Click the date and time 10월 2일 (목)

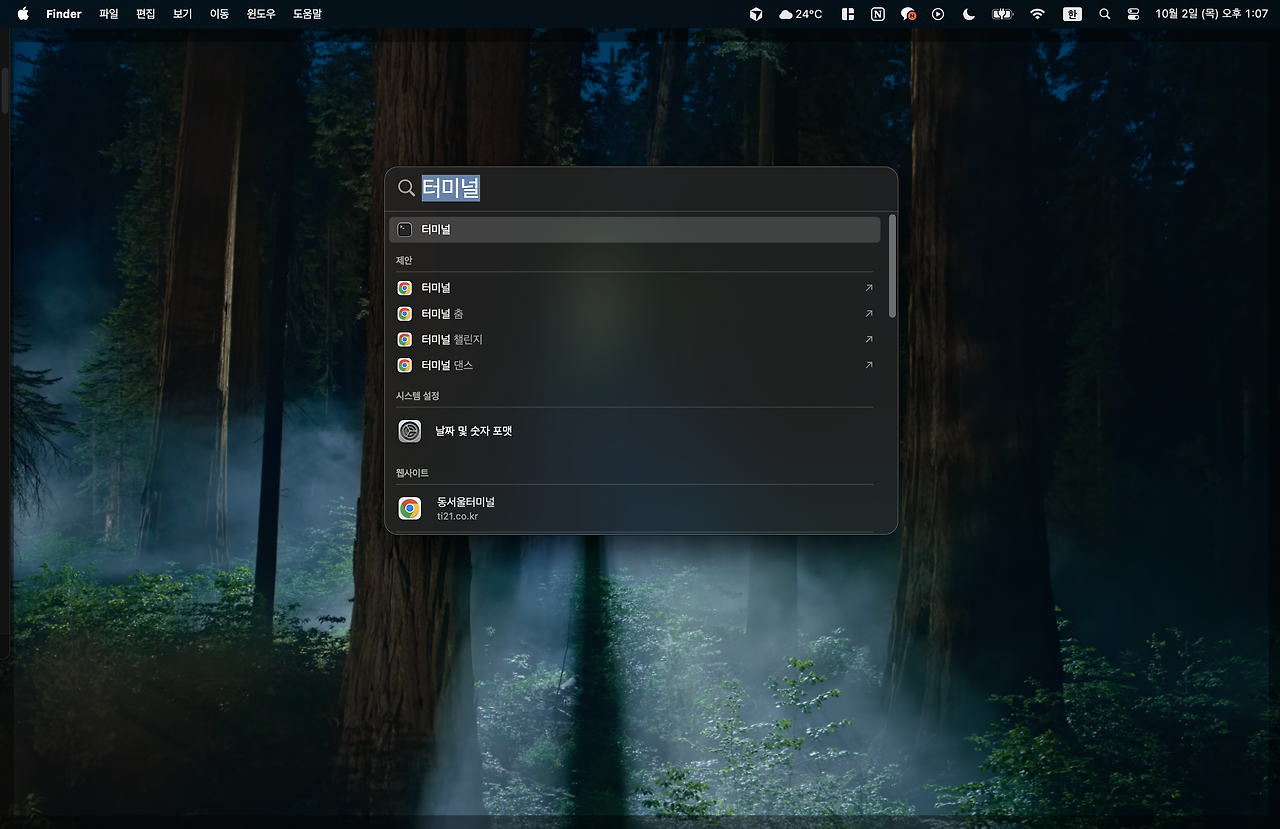point(1211,14)
